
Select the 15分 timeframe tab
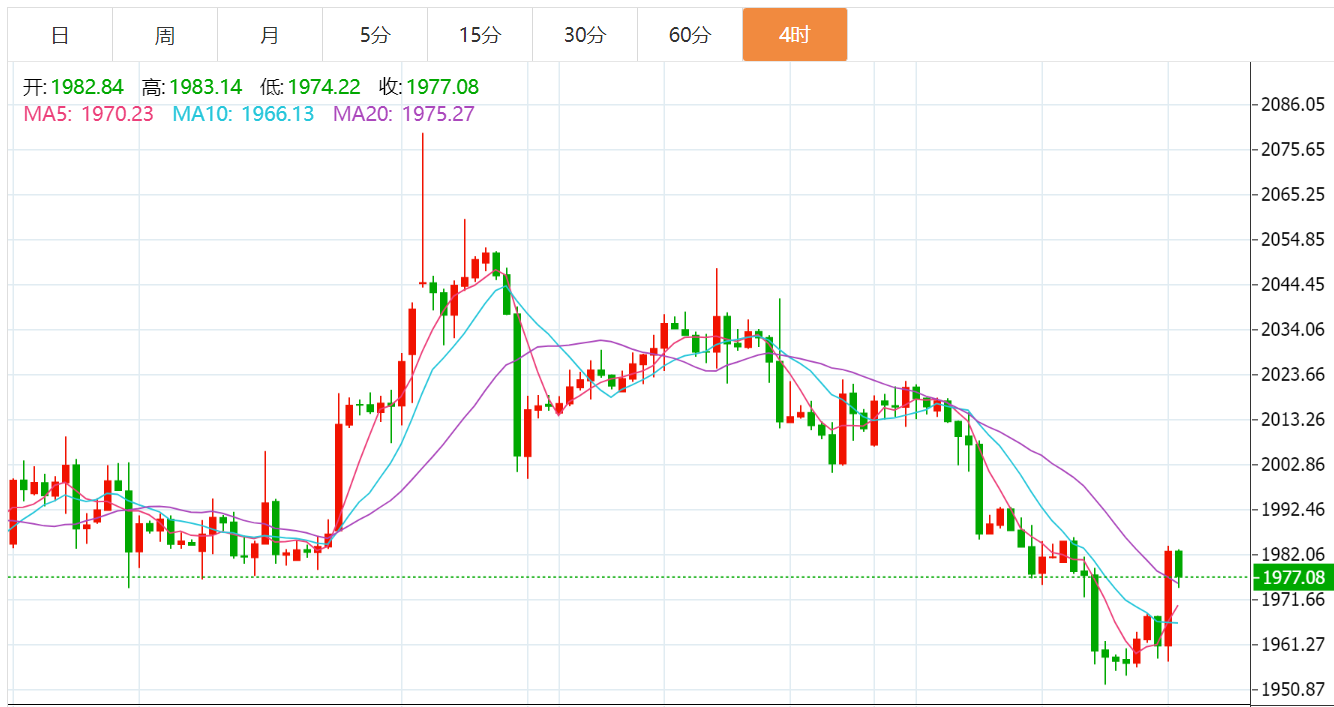(480, 35)
